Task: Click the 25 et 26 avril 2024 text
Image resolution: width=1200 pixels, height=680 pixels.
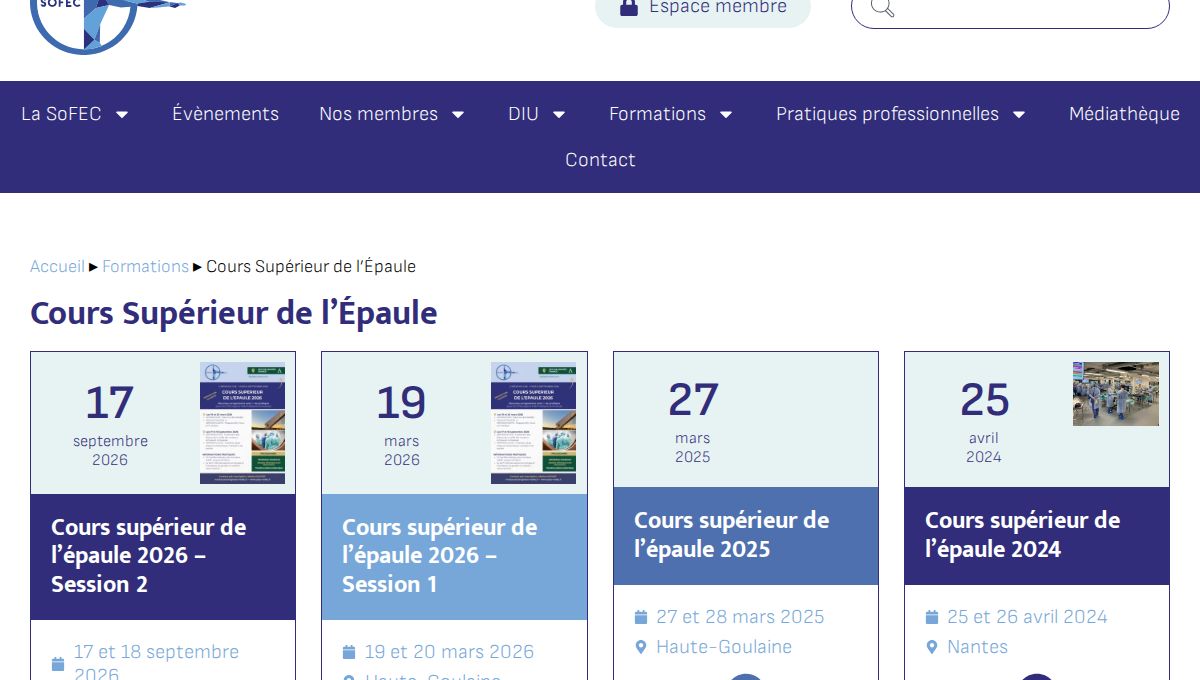Action: [x=1027, y=617]
